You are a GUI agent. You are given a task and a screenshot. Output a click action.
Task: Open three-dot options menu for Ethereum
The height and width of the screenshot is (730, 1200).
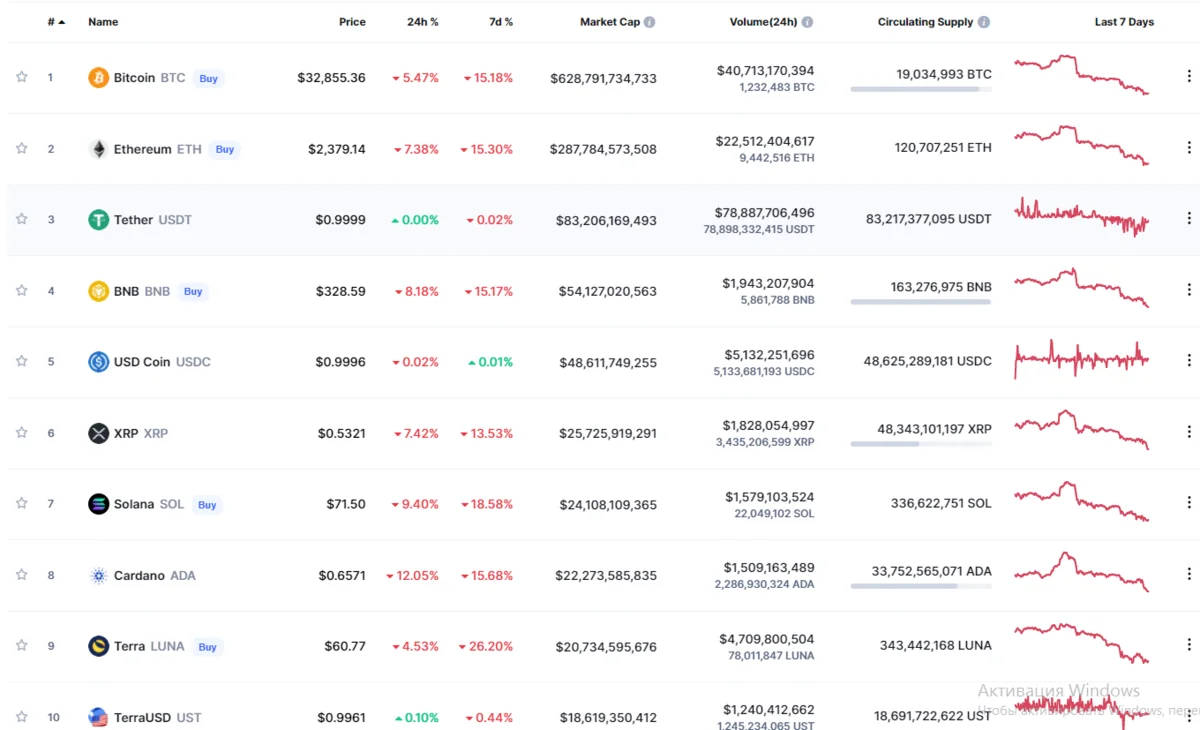(1189, 148)
